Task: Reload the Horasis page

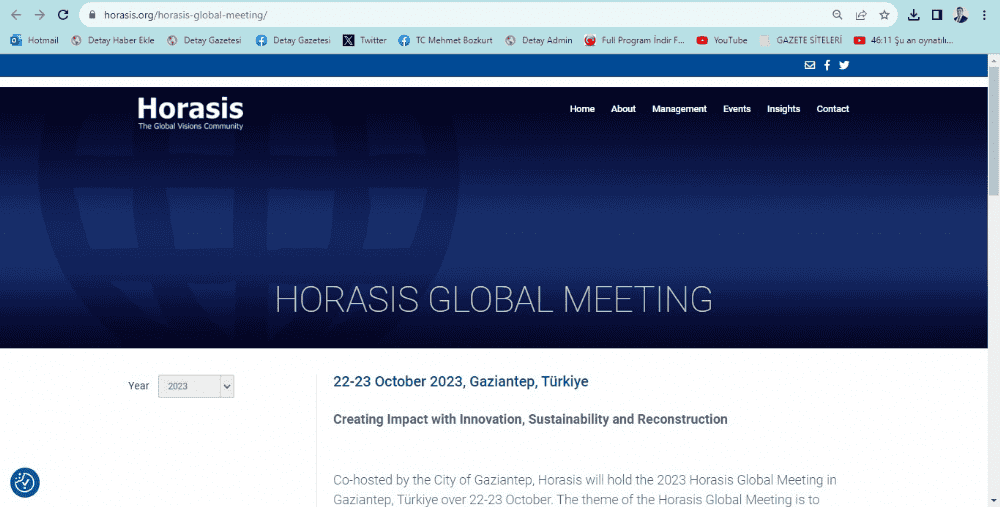Action: coord(62,15)
